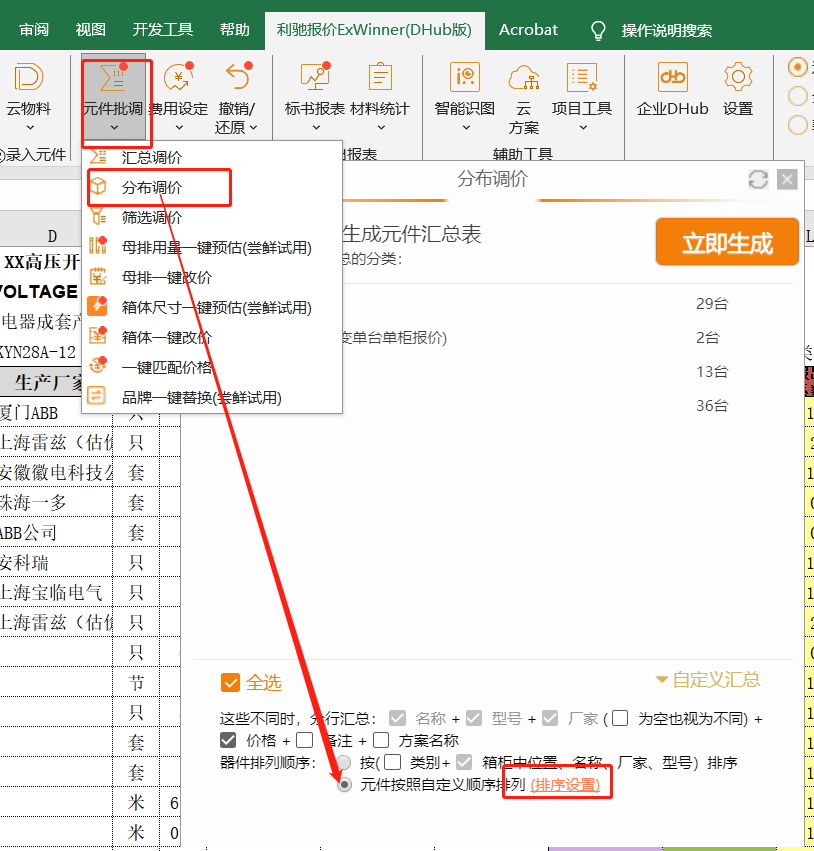
Task: Toggle the 型号 checkbox
Action: 474,719
